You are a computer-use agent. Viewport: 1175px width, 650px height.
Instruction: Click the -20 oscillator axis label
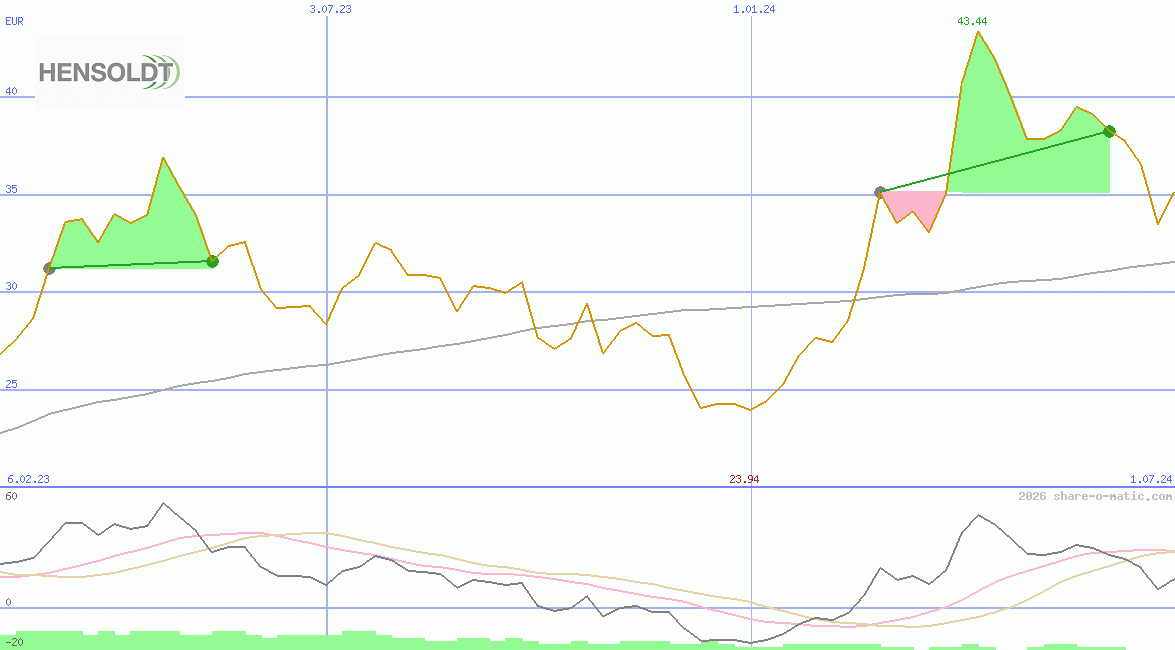coord(14,642)
